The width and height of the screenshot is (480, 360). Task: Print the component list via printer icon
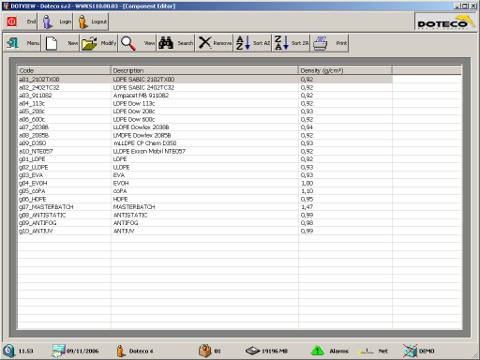[320, 43]
